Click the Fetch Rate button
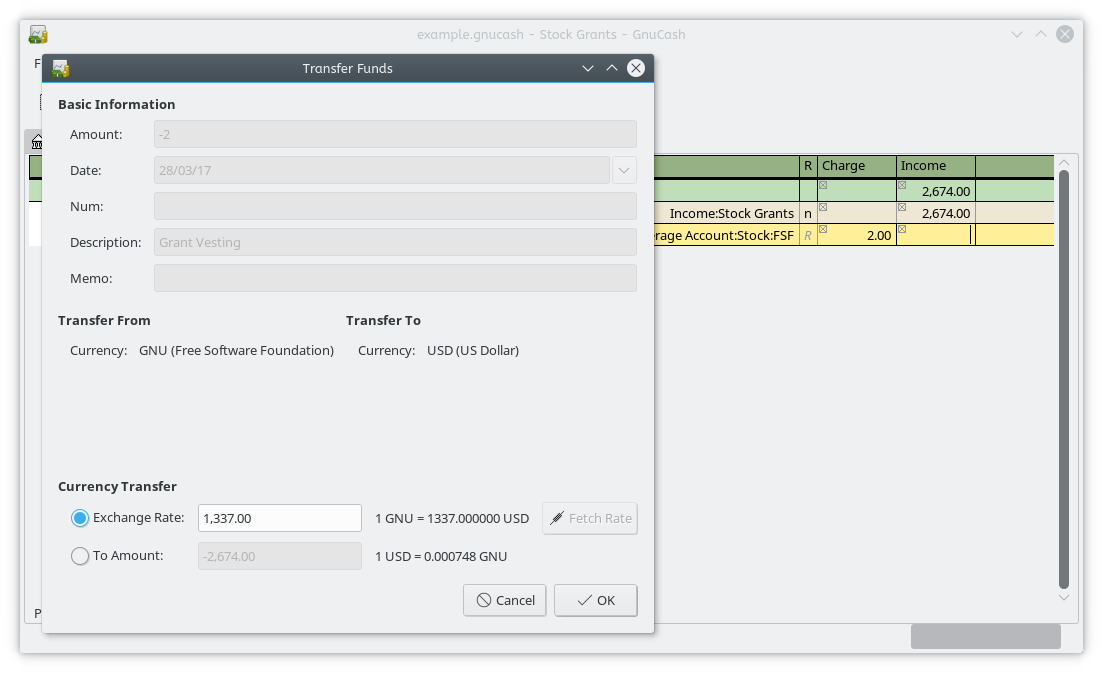Viewport: 1103px width, 673px height. tap(590, 518)
